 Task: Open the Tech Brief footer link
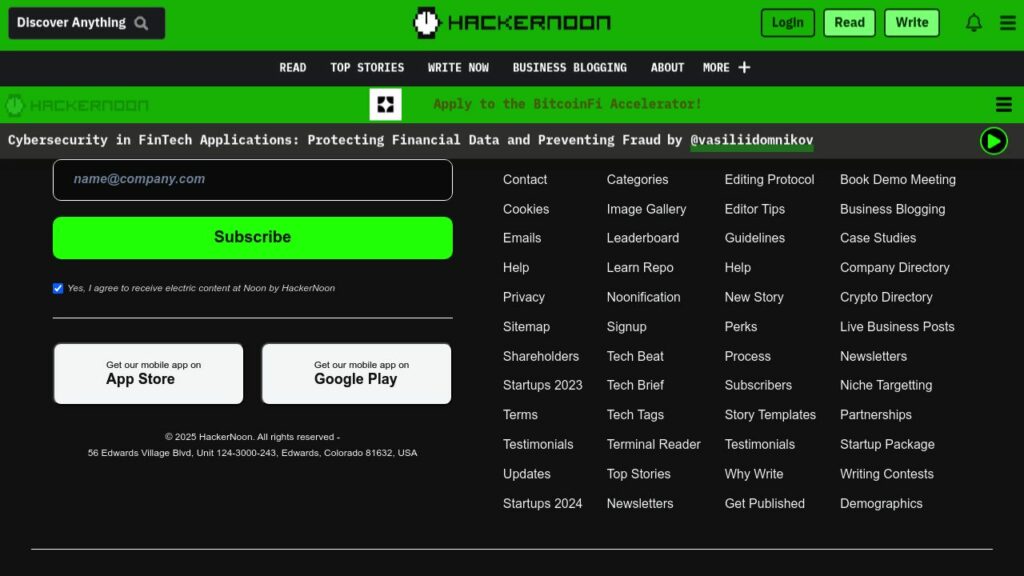pos(635,385)
